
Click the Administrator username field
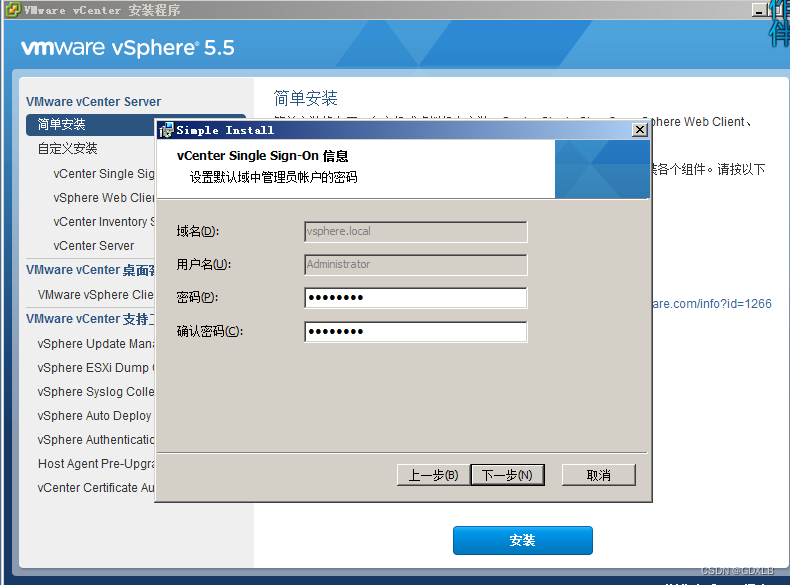click(x=416, y=265)
